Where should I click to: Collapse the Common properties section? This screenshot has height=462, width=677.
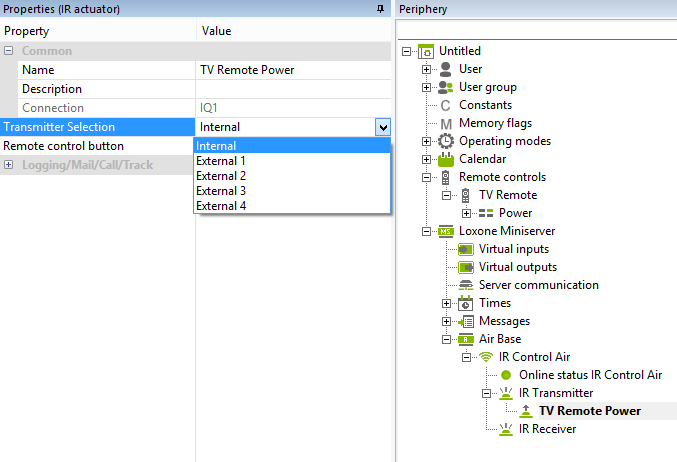pyautogui.click(x=9, y=51)
